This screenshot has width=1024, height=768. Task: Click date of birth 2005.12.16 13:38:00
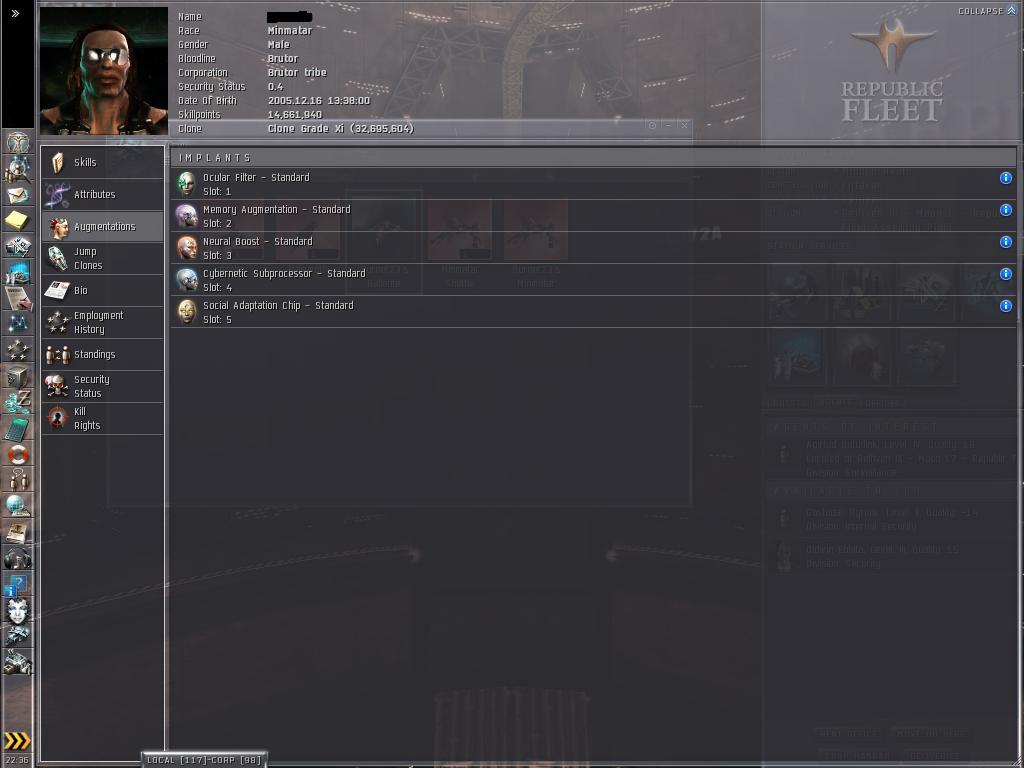[319, 101]
